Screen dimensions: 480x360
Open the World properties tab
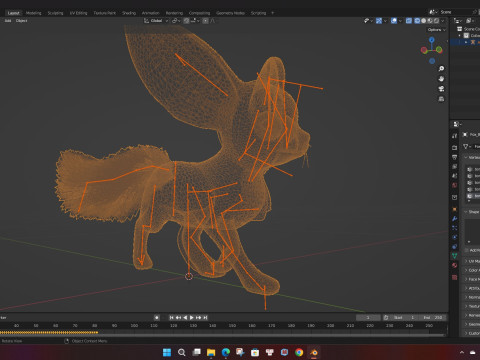point(454,185)
